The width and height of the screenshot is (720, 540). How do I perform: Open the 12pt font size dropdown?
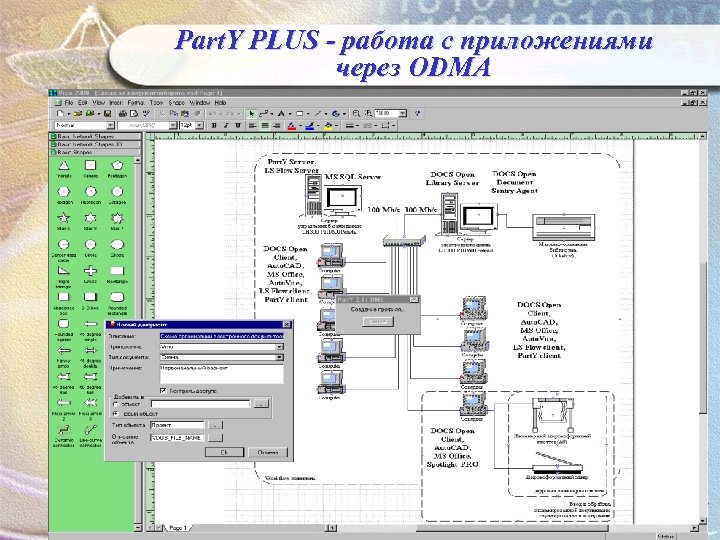[x=199, y=125]
